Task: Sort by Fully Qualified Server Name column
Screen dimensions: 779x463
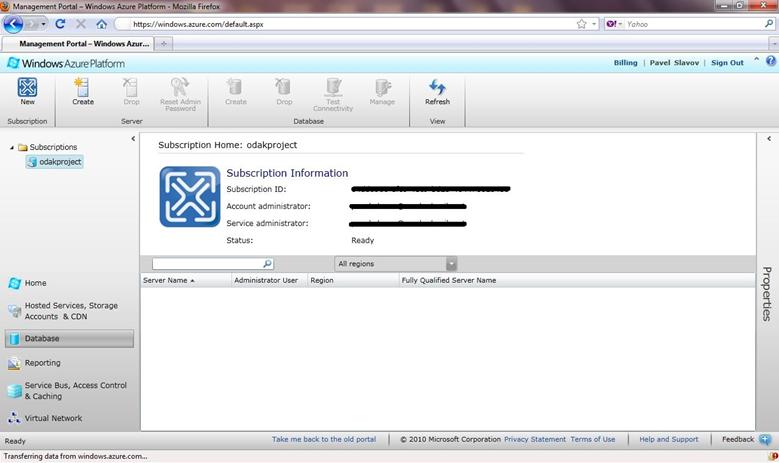Action: (x=577, y=280)
